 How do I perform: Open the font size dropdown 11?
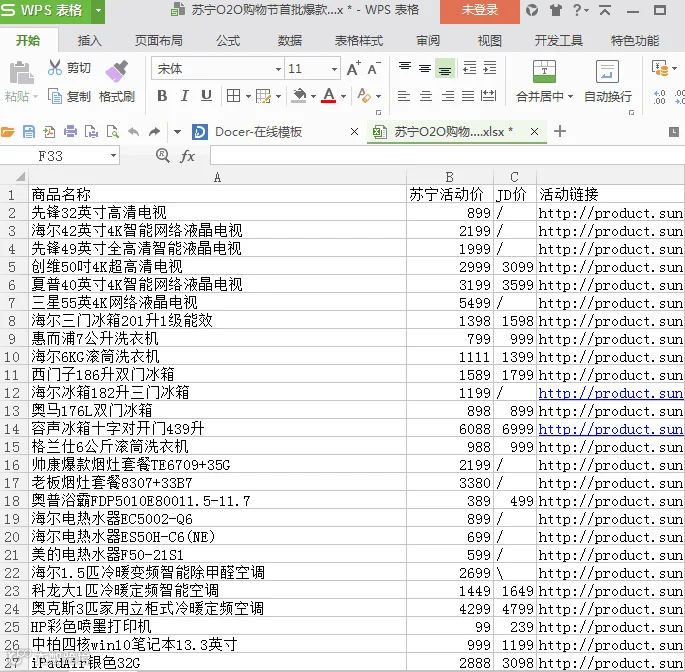334,69
